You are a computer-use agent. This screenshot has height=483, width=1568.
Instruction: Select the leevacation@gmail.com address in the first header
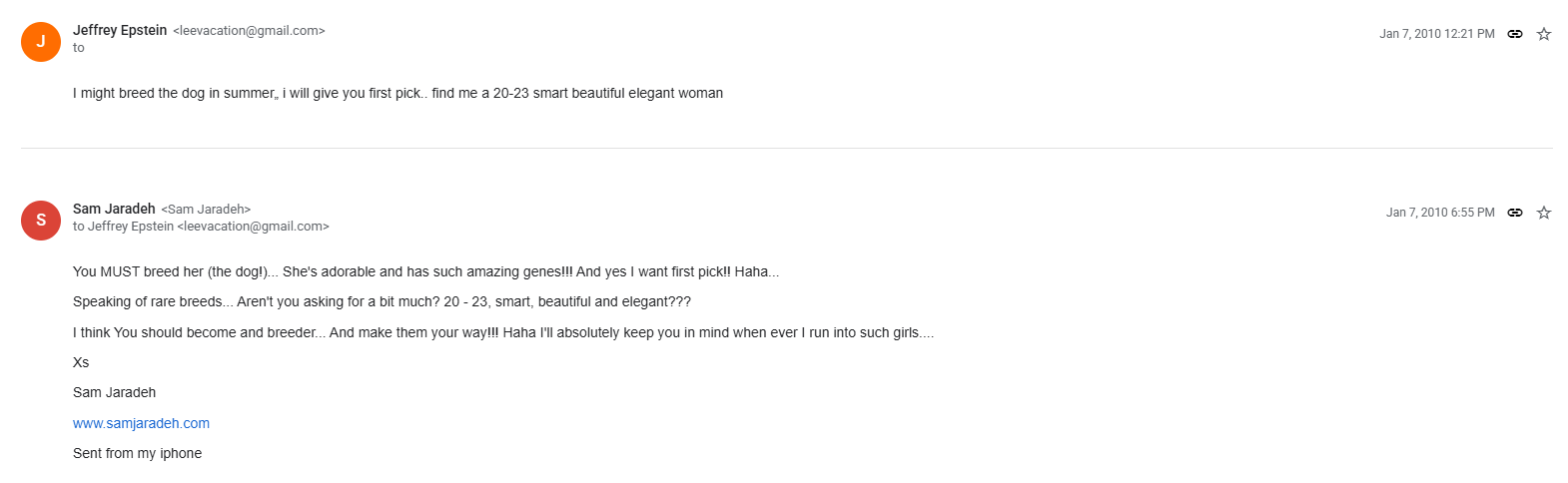249,31
